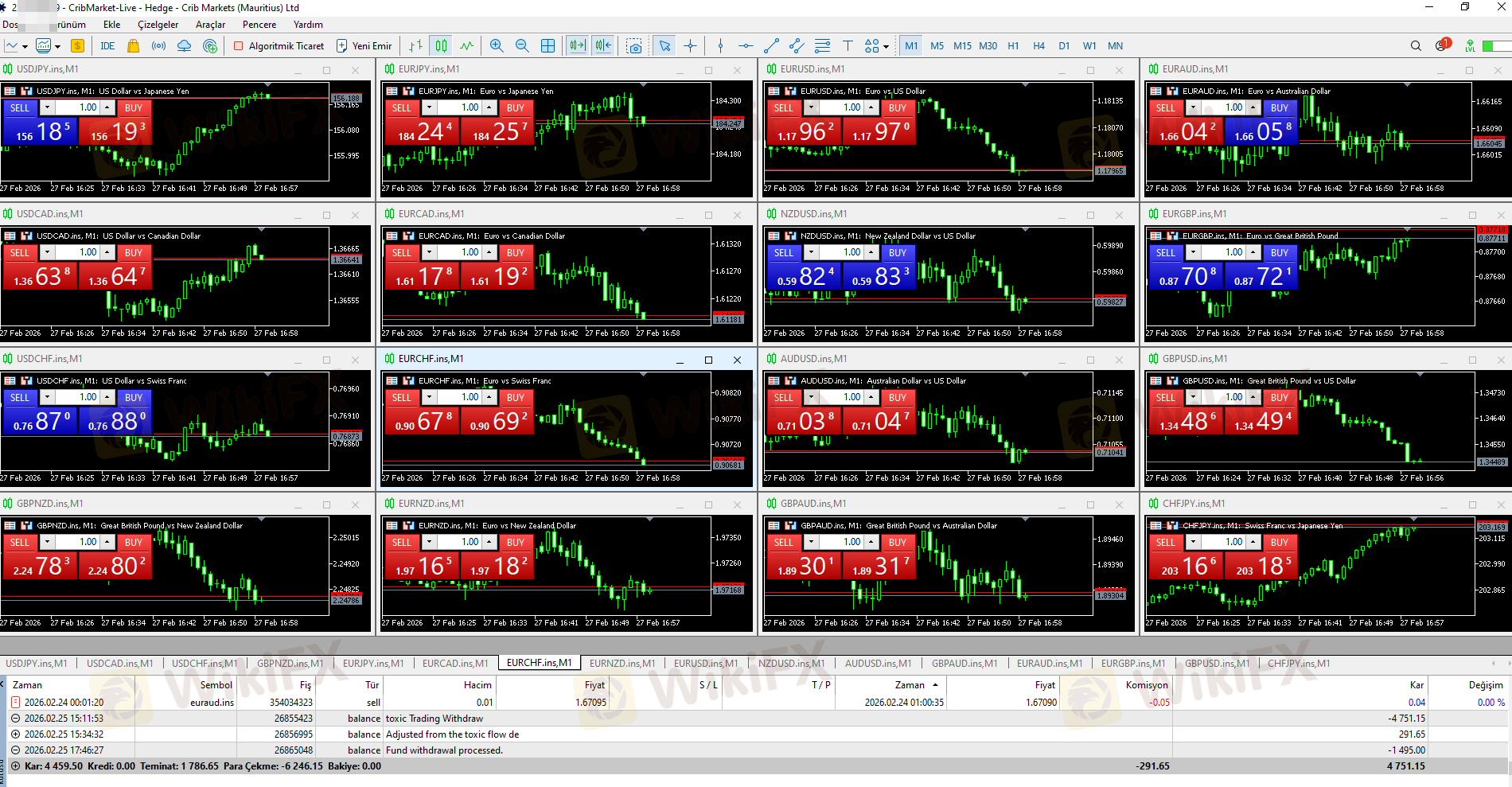
Task: Zoom out on the chart
Action: (522, 46)
